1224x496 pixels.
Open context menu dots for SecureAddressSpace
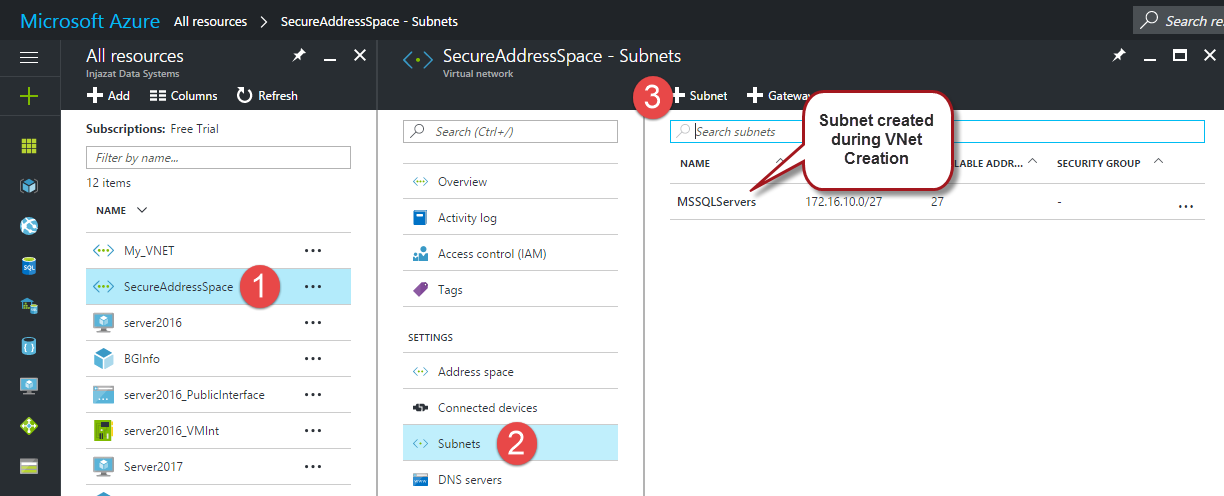coord(313,286)
